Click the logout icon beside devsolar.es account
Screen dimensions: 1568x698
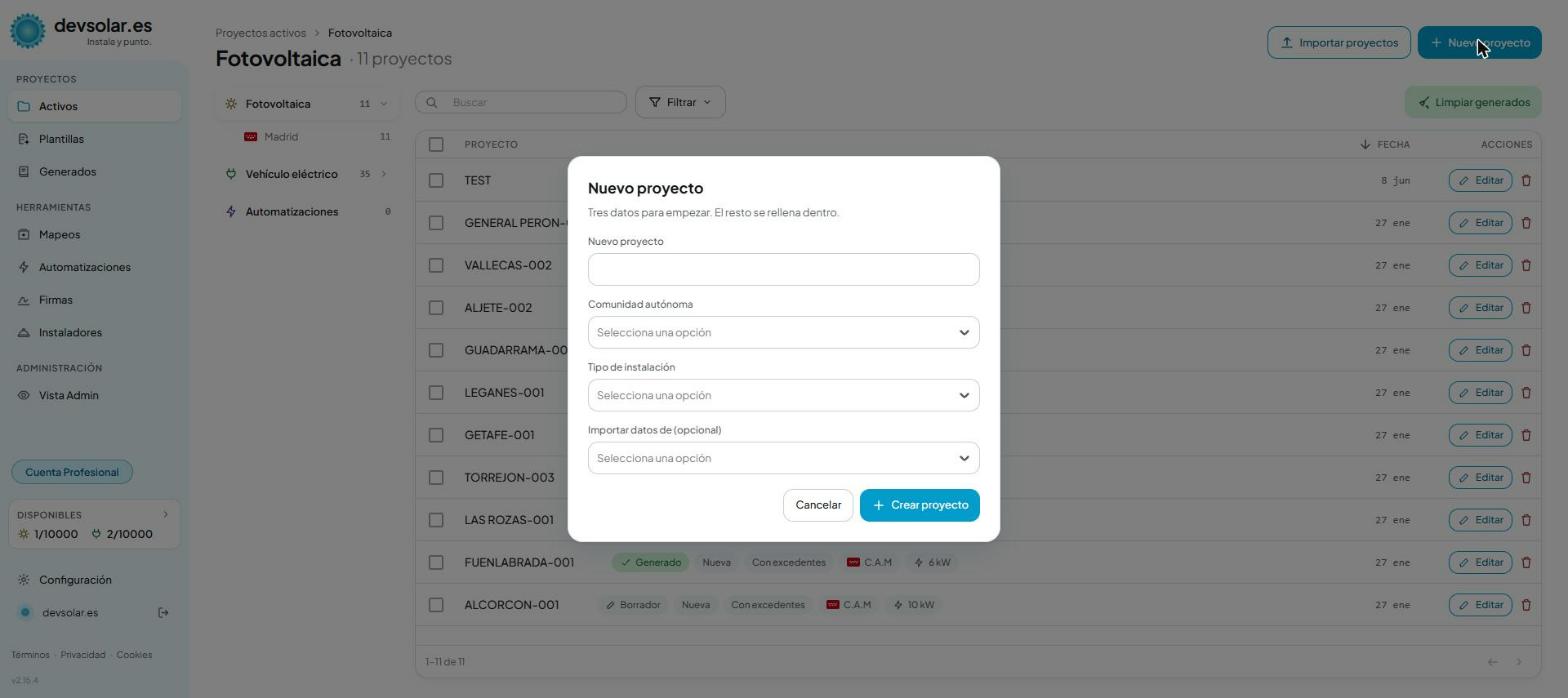pyautogui.click(x=164, y=613)
